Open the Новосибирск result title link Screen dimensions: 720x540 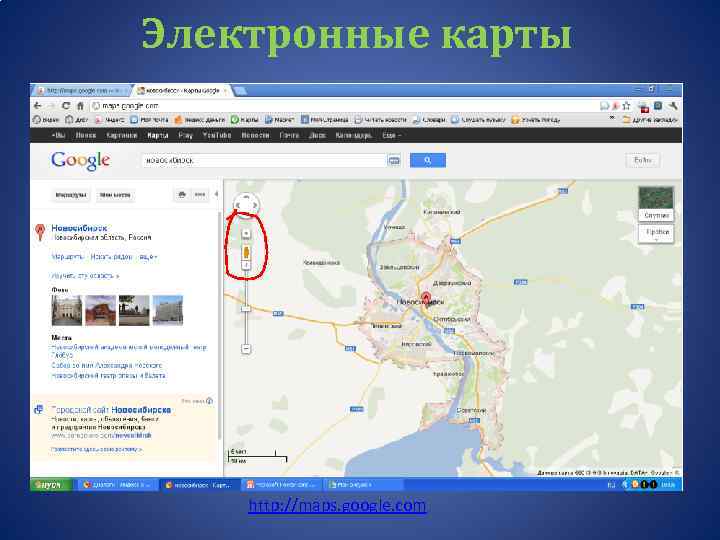pos(79,228)
